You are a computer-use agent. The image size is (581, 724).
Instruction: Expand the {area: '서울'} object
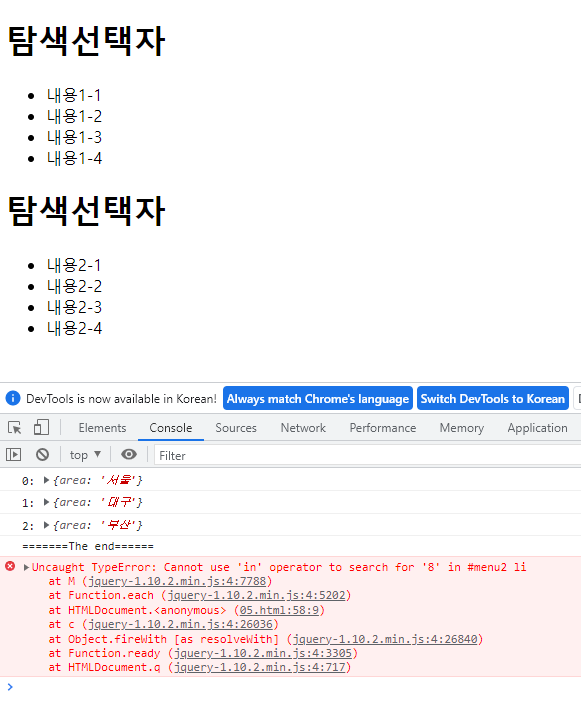coord(46,480)
